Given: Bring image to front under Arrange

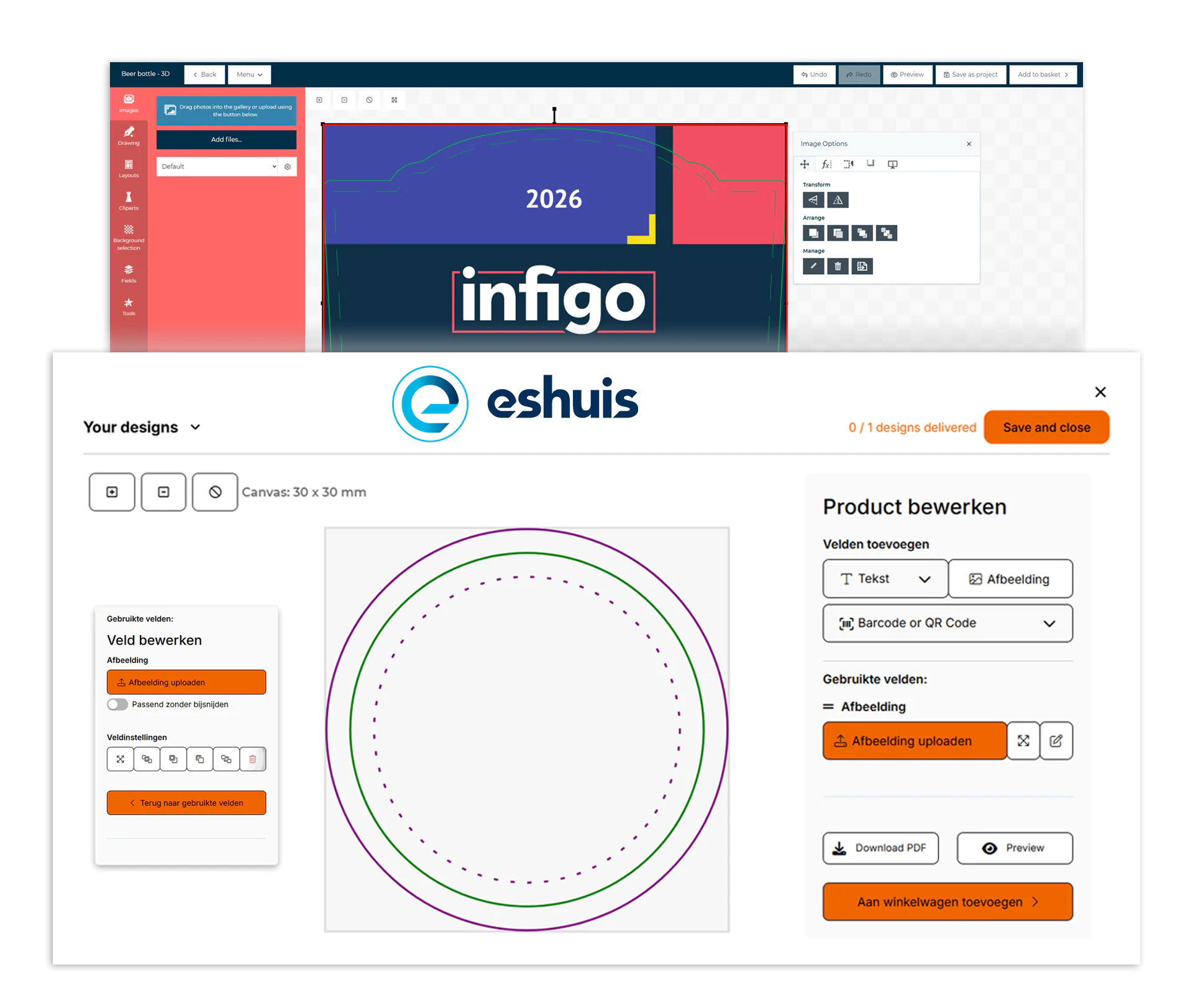Looking at the screenshot, I should [x=813, y=233].
